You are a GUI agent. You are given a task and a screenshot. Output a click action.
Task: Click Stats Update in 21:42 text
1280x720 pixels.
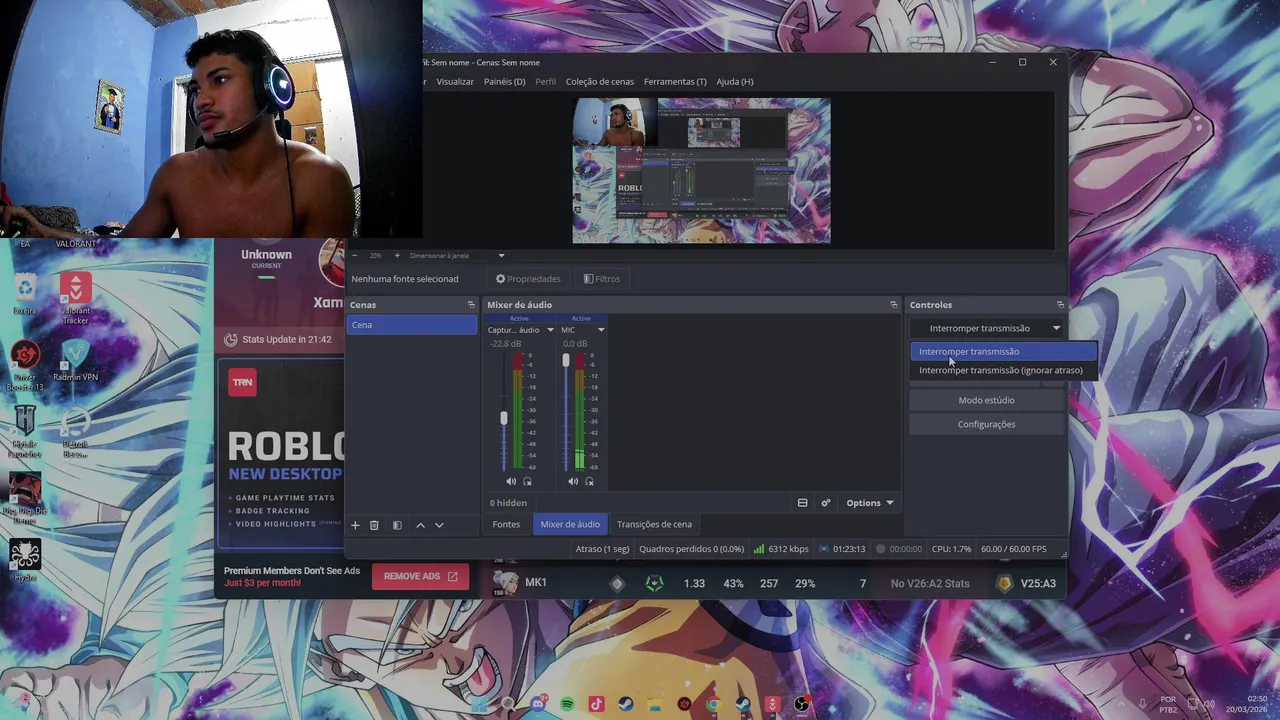(x=286, y=339)
